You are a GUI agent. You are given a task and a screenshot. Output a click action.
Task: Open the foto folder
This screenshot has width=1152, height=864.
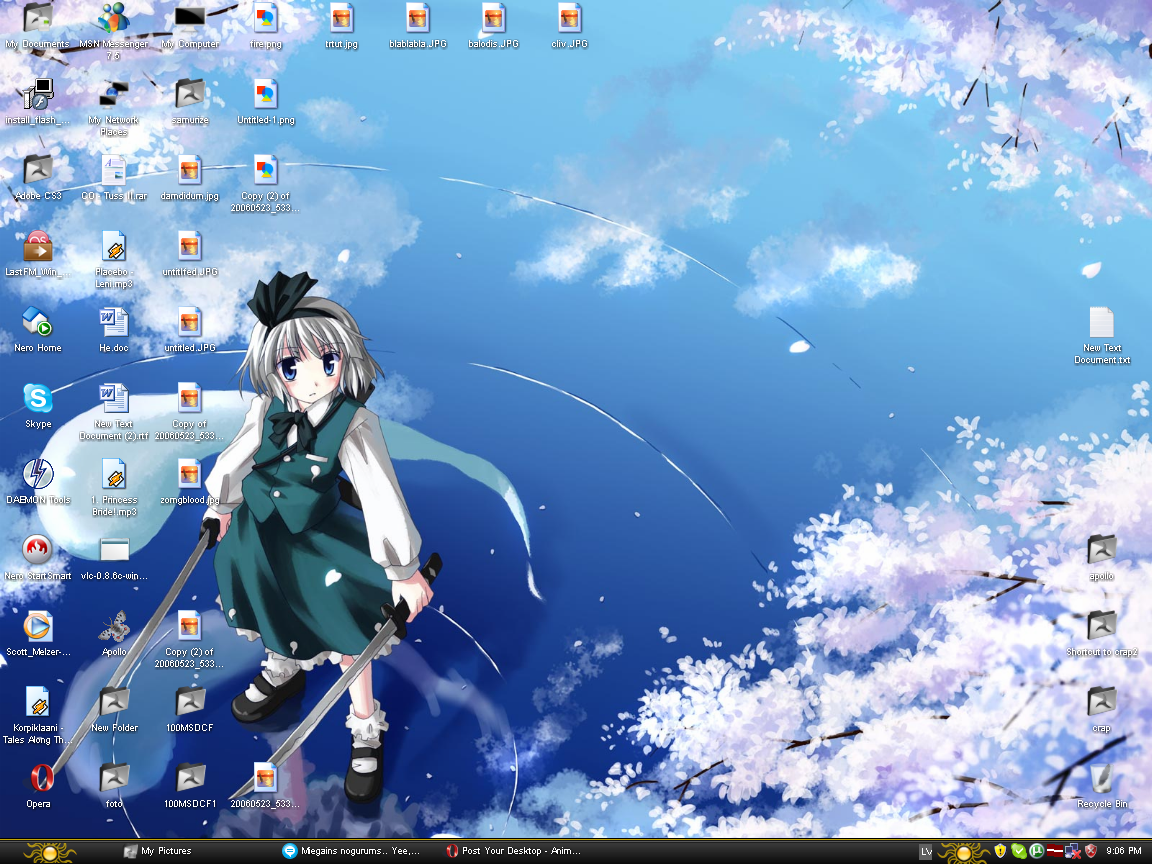[x=114, y=785]
